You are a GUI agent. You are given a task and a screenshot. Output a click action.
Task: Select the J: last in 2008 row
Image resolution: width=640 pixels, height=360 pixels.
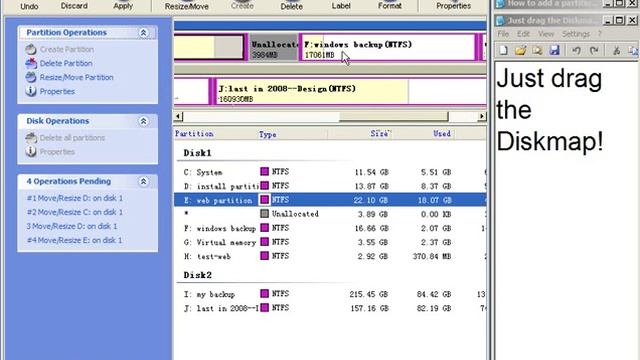click(x=330, y=308)
